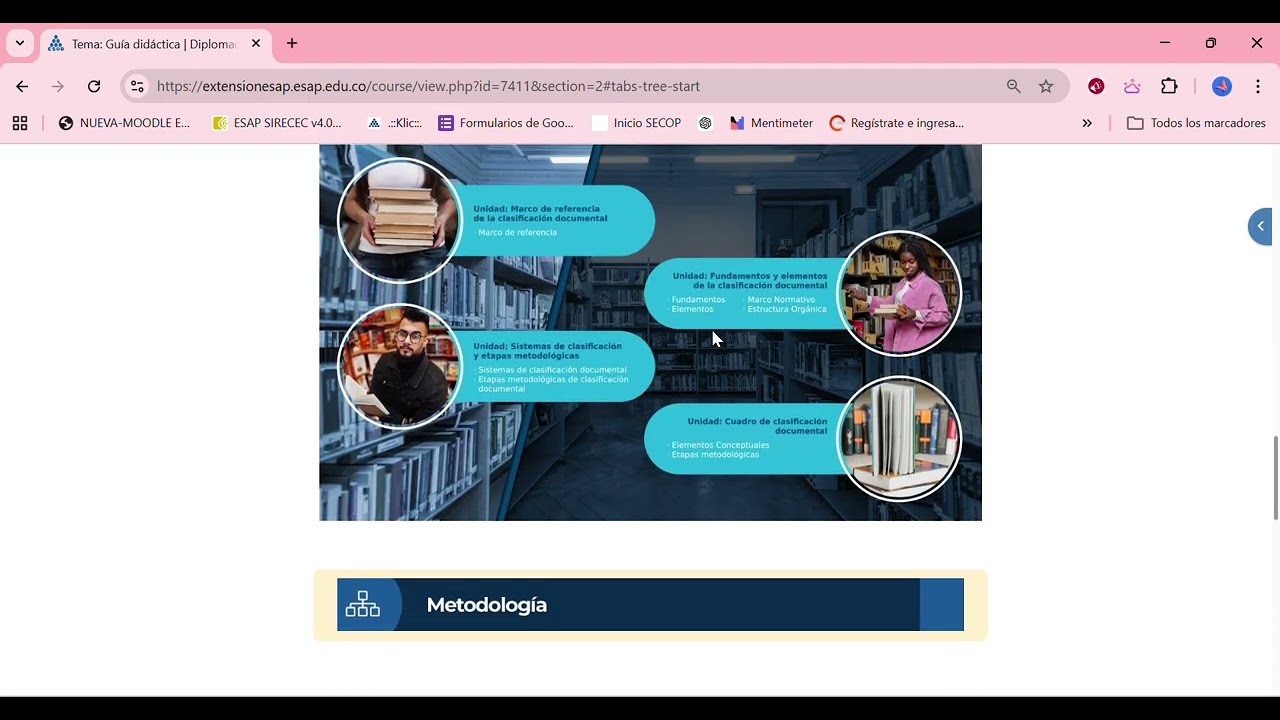Image resolution: width=1280 pixels, height=720 pixels.
Task: Open Mentimeter bookmark
Action: (x=771, y=123)
